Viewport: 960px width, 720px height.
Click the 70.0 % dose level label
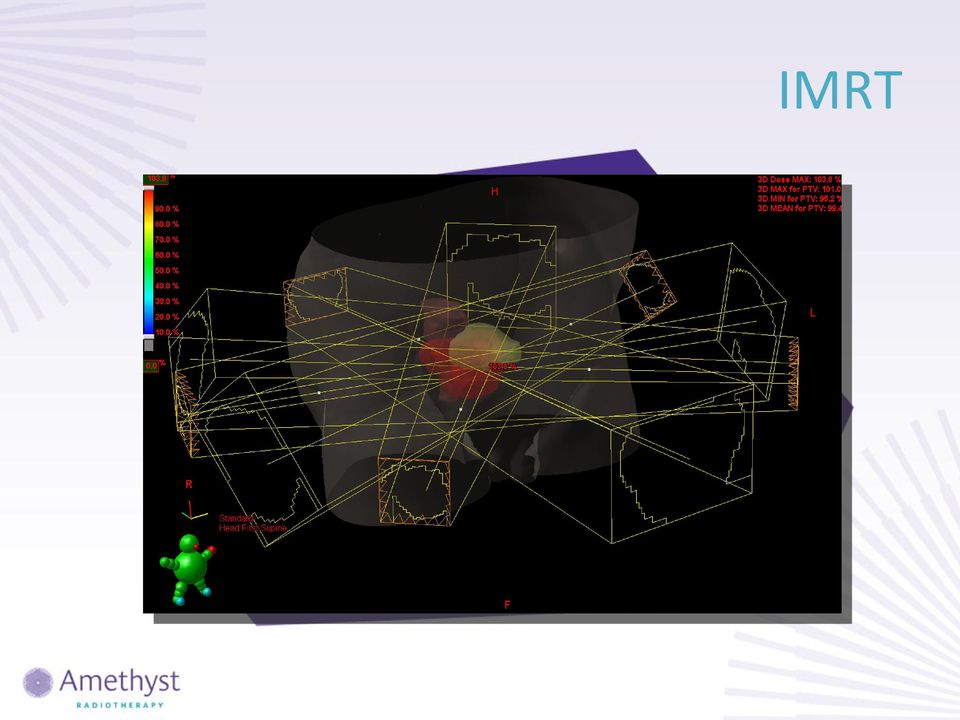point(167,239)
